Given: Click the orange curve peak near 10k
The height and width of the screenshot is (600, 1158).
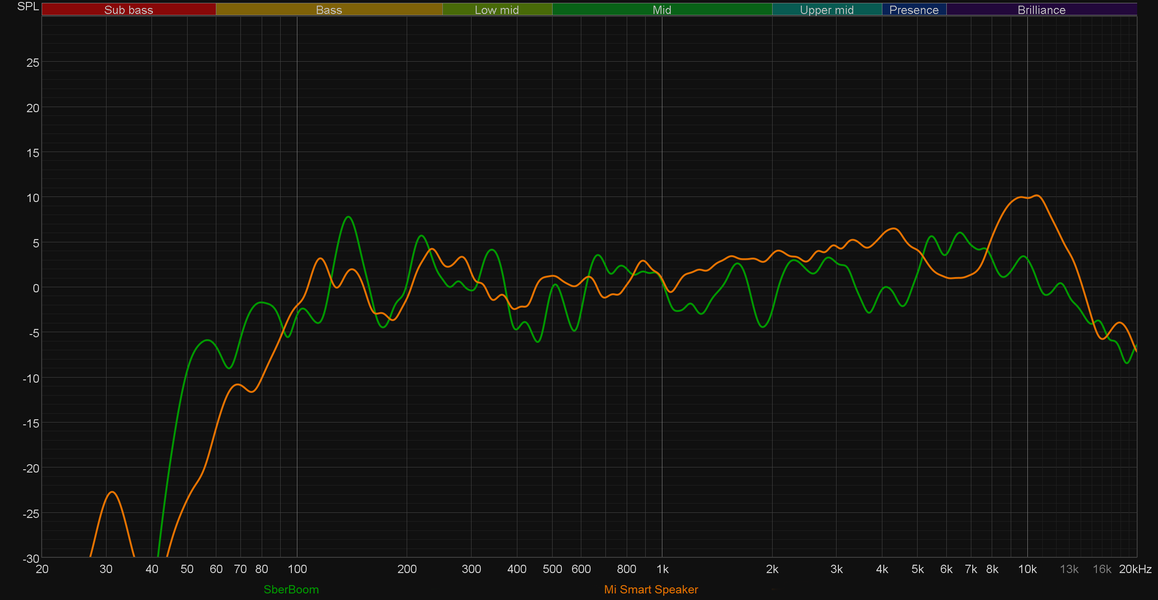Looking at the screenshot, I should click(x=1037, y=196).
